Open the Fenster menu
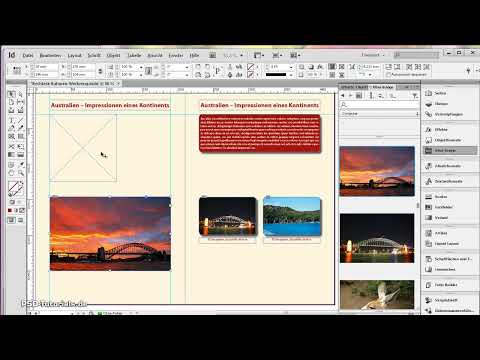This screenshot has height=360, width=480. [x=175, y=55]
